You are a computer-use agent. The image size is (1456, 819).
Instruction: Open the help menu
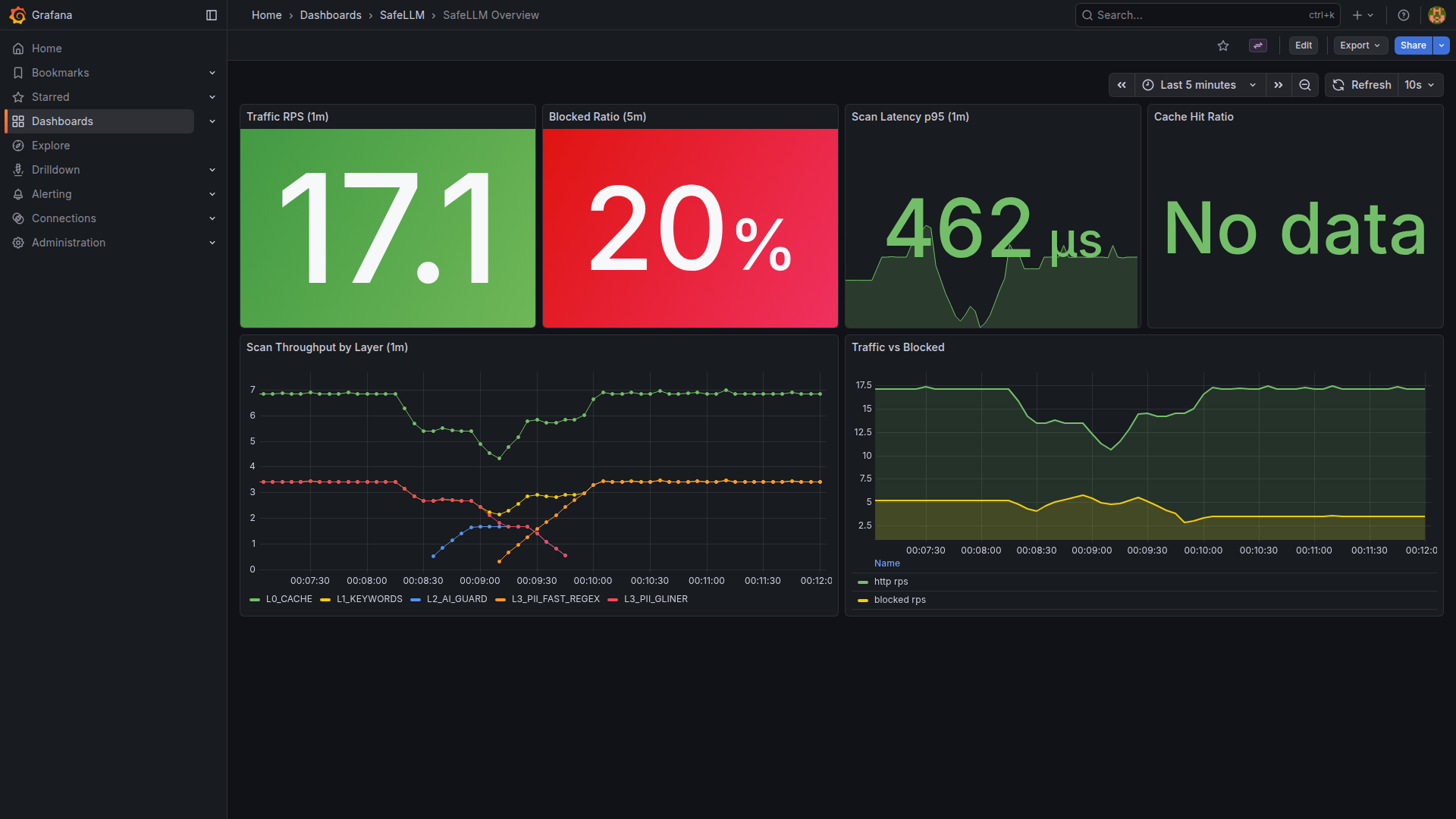(1404, 15)
